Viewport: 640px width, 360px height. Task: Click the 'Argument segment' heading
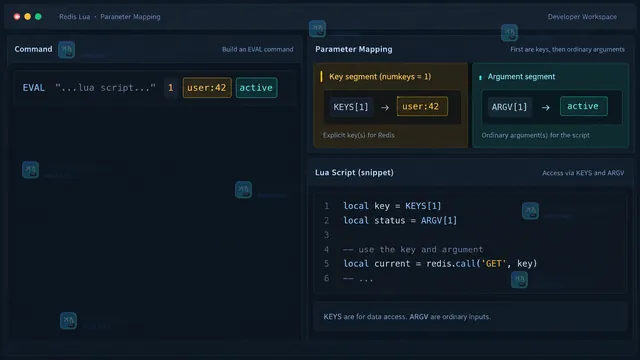(x=521, y=77)
